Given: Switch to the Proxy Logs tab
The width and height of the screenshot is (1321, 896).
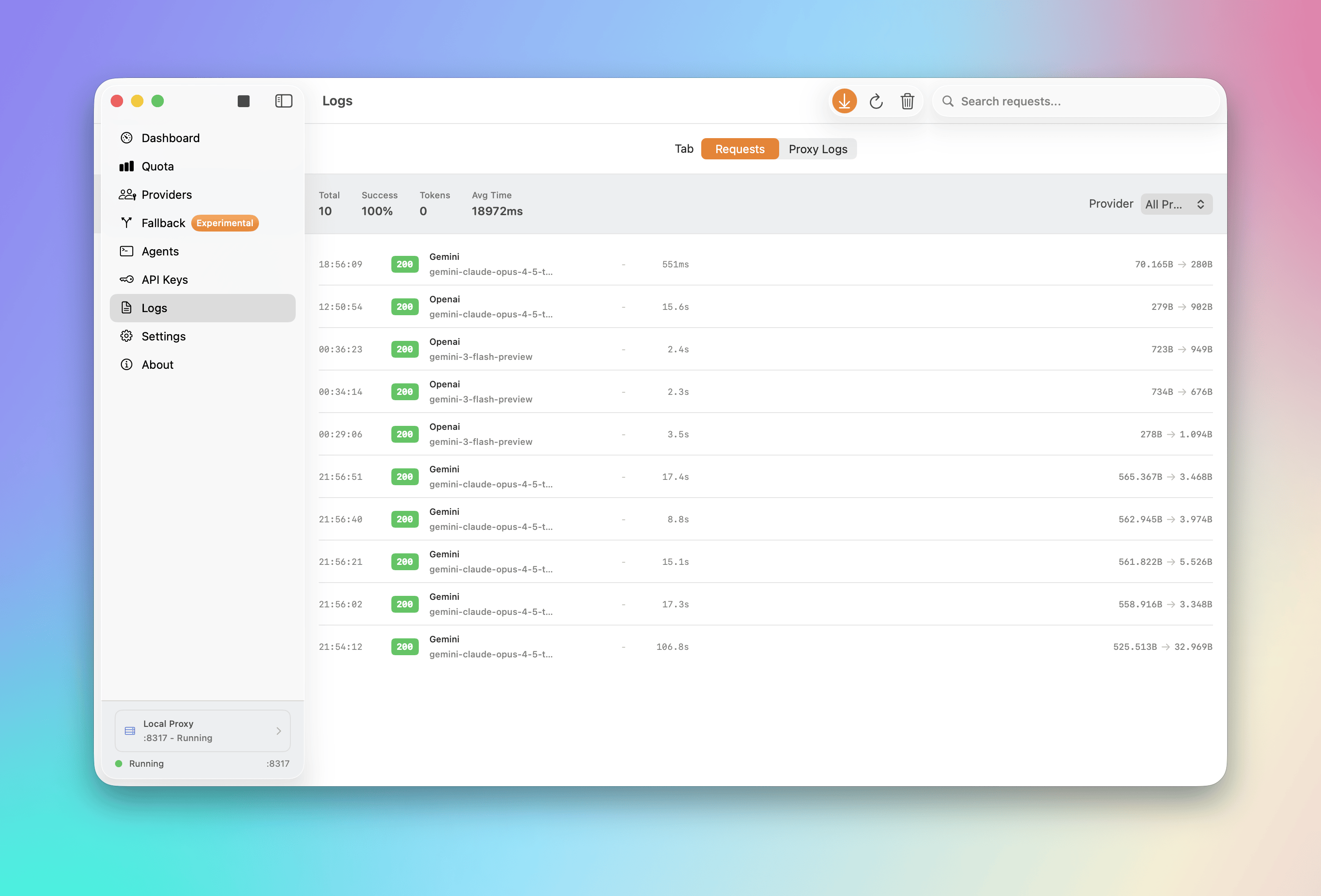Looking at the screenshot, I should click(x=817, y=149).
